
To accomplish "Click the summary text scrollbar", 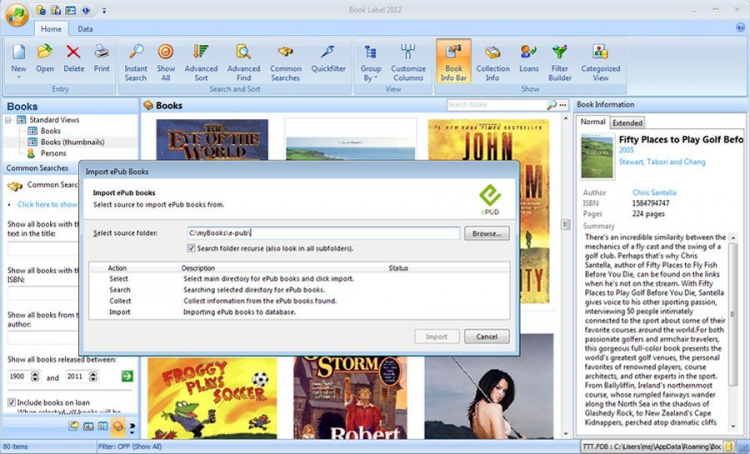I will point(733,314).
